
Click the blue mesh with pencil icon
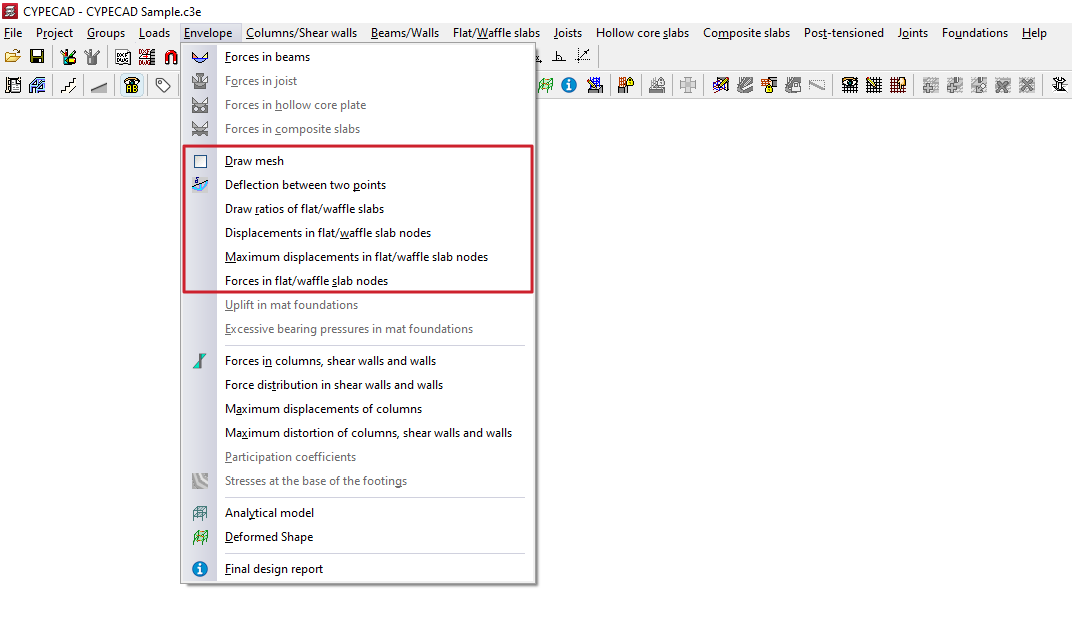click(x=595, y=85)
